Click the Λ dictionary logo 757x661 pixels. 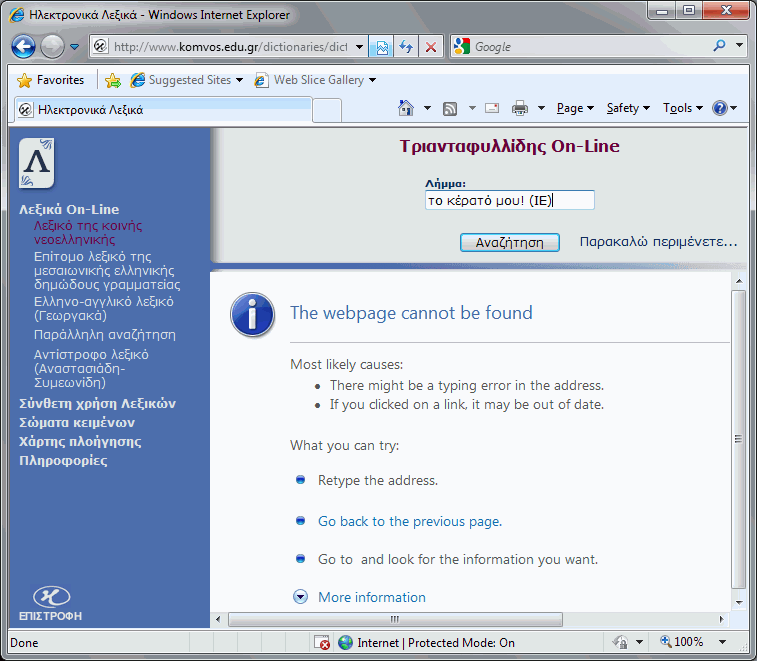coord(37,163)
